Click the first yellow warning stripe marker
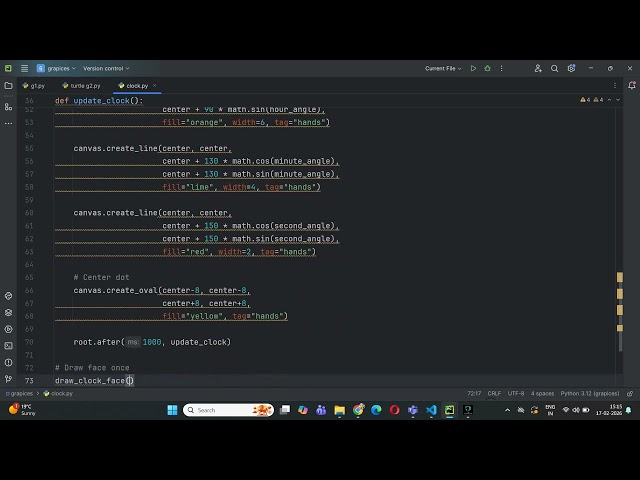Image resolution: width=640 pixels, height=480 pixels. [x=620, y=277]
